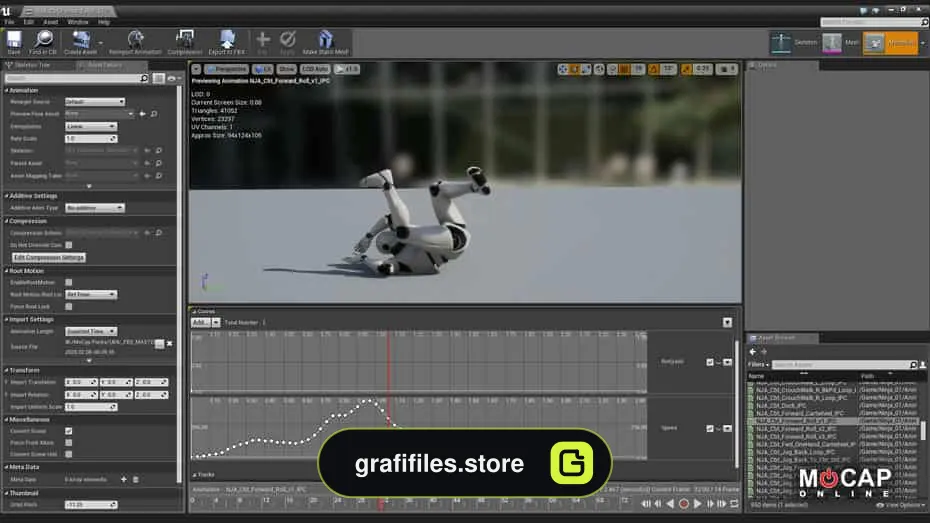
Task: Play the animation in reverse
Action: 670,504
